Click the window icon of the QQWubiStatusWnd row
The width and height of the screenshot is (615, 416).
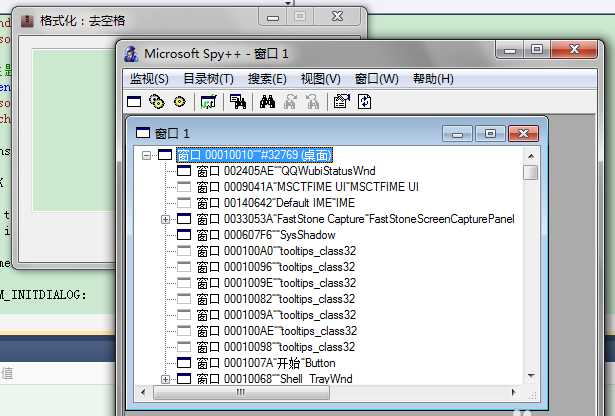[x=184, y=171]
